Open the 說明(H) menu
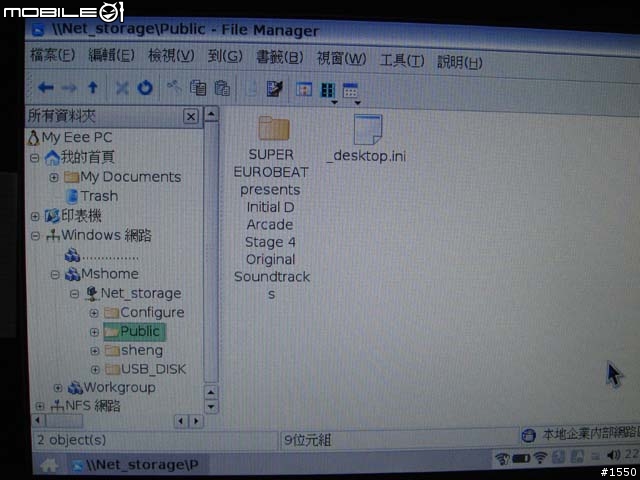 (460, 62)
